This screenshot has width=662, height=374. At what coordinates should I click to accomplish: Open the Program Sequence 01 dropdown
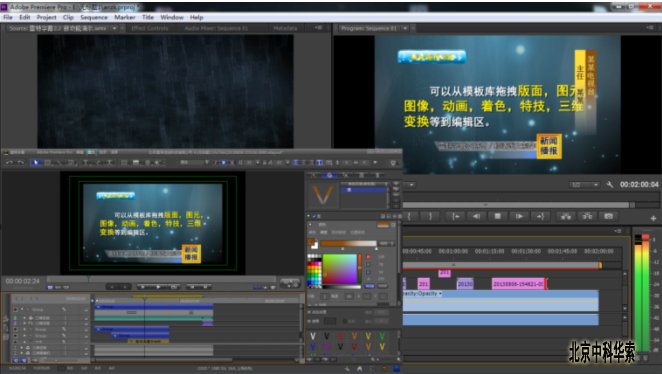(405, 28)
